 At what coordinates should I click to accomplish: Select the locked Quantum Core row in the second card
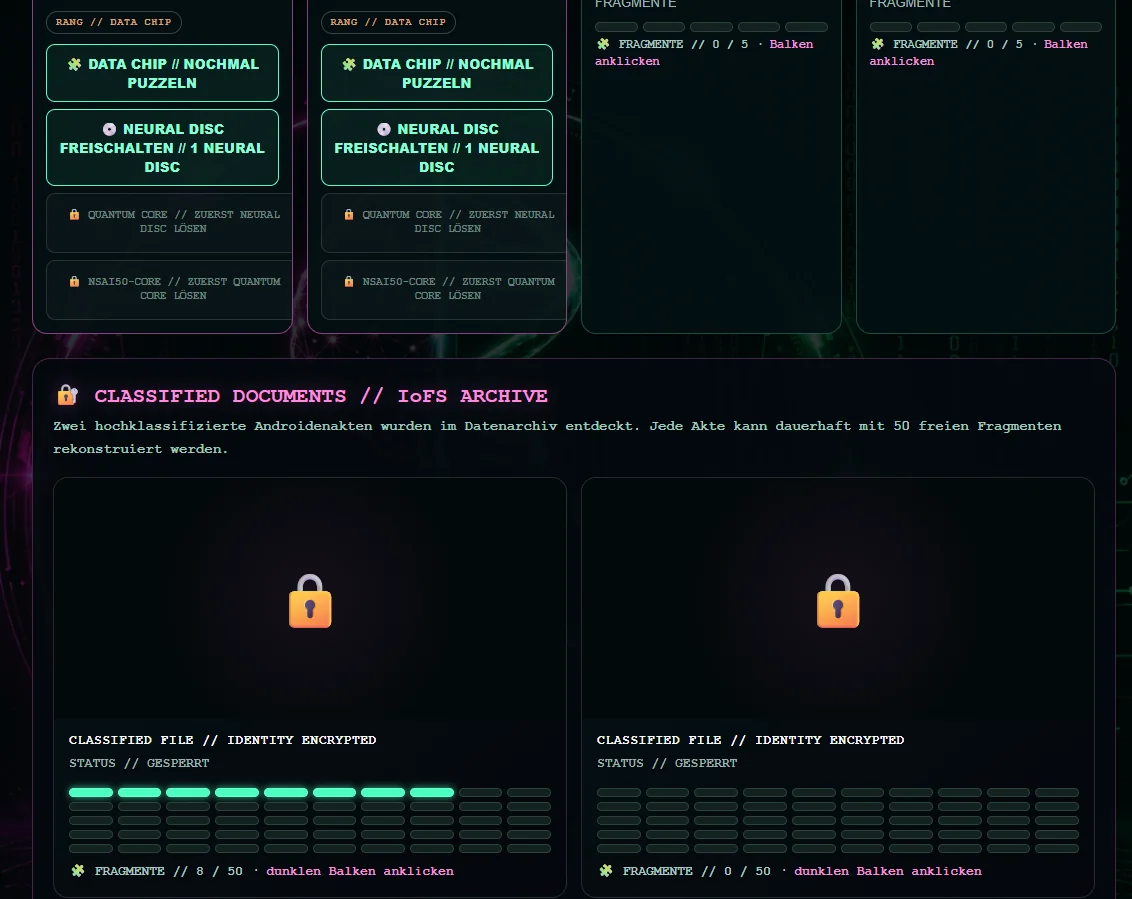443,222
